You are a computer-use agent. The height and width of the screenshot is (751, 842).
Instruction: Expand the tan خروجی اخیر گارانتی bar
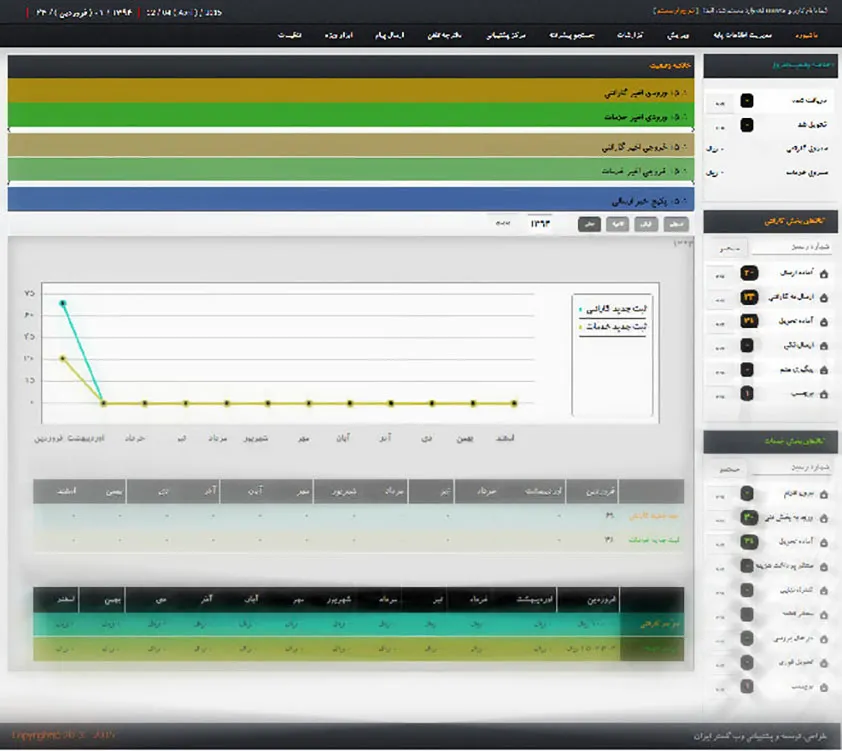[x=351, y=146]
